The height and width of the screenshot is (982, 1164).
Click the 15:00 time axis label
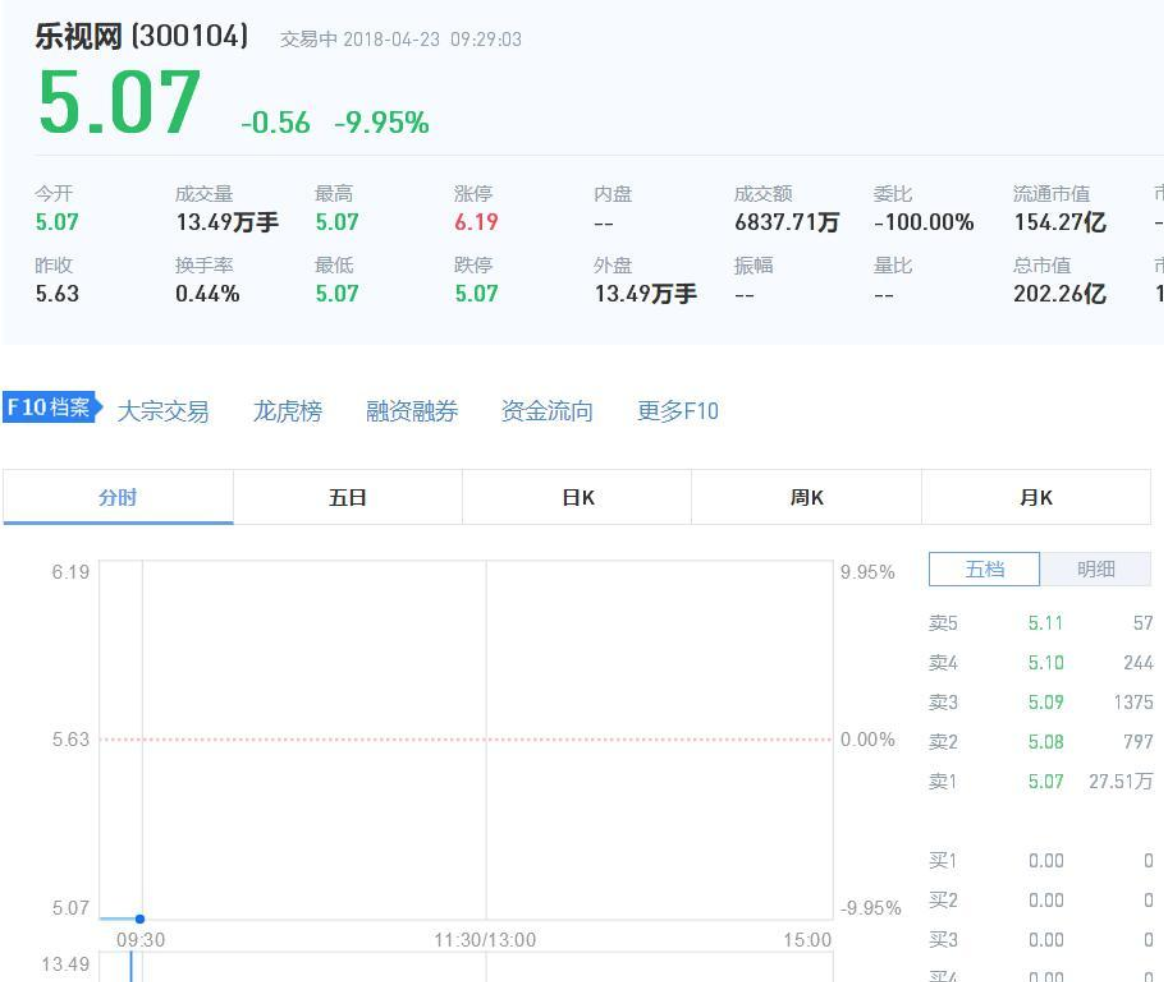[x=807, y=940]
